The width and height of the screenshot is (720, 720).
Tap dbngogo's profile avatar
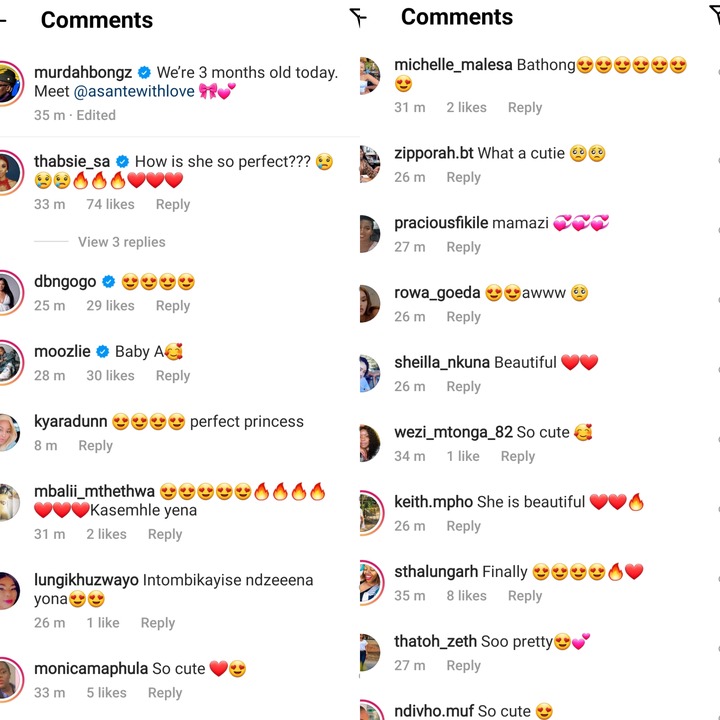[x=10, y=292]
